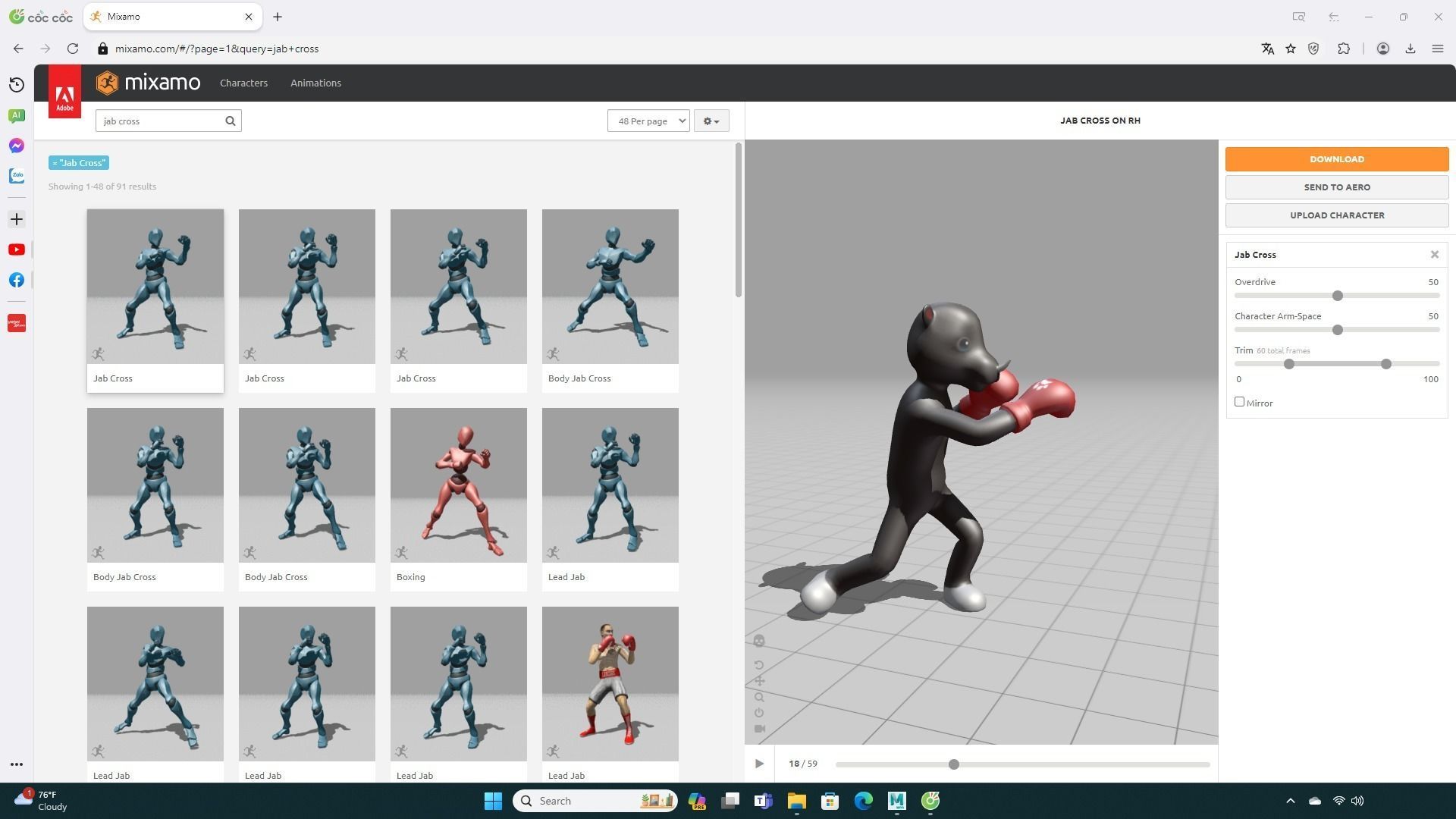Show hidden icons in system tray

tap(1290, 801)
